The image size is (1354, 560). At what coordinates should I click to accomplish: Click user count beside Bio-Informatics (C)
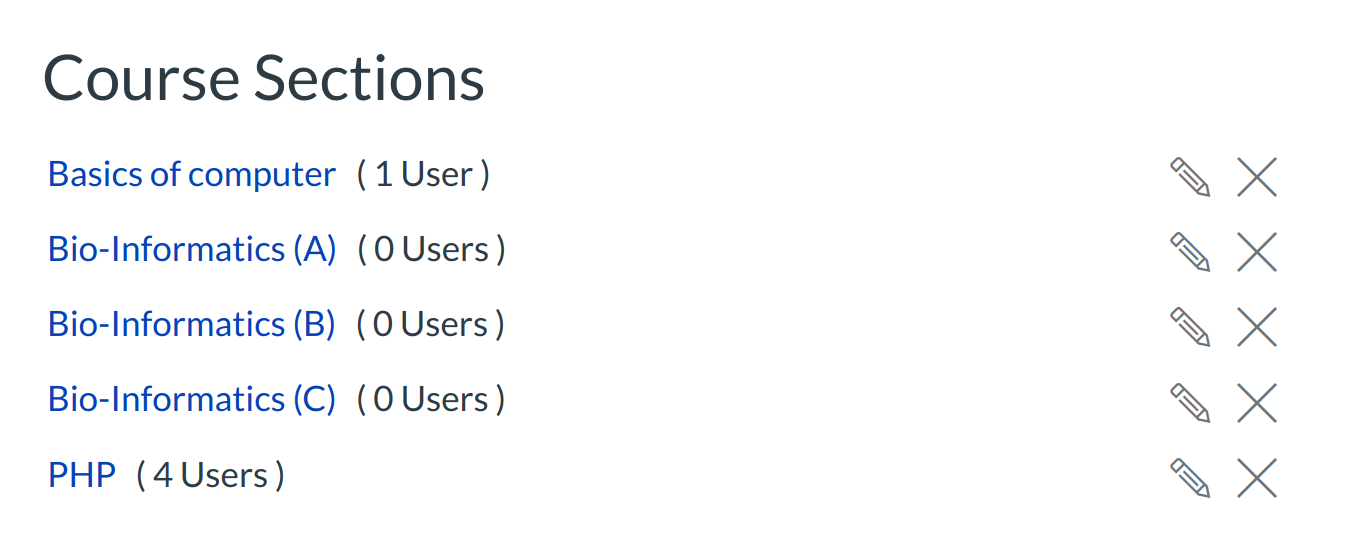[x=431, y=400]
